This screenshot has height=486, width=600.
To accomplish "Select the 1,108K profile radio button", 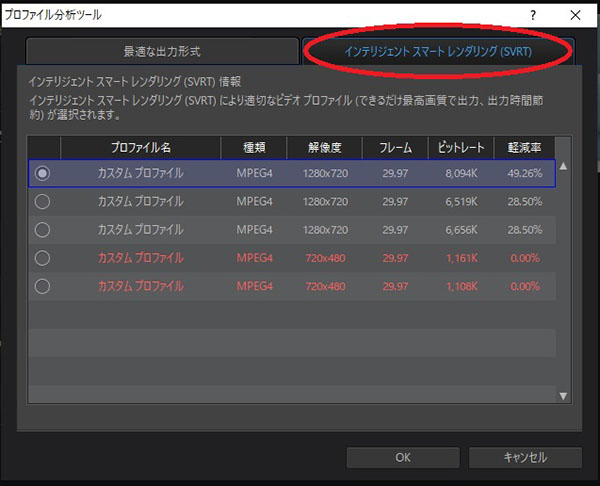I will point(42,286).
